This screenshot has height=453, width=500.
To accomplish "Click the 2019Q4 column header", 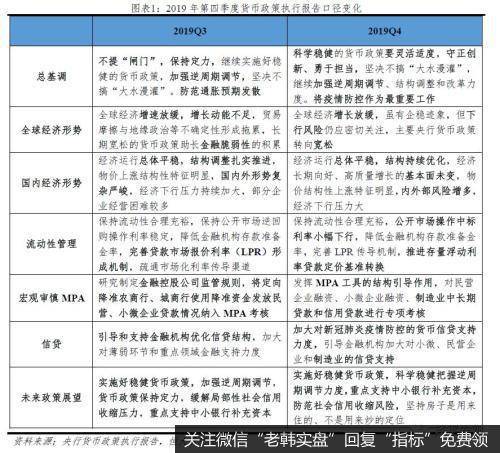I will click(x=384, y=31).
